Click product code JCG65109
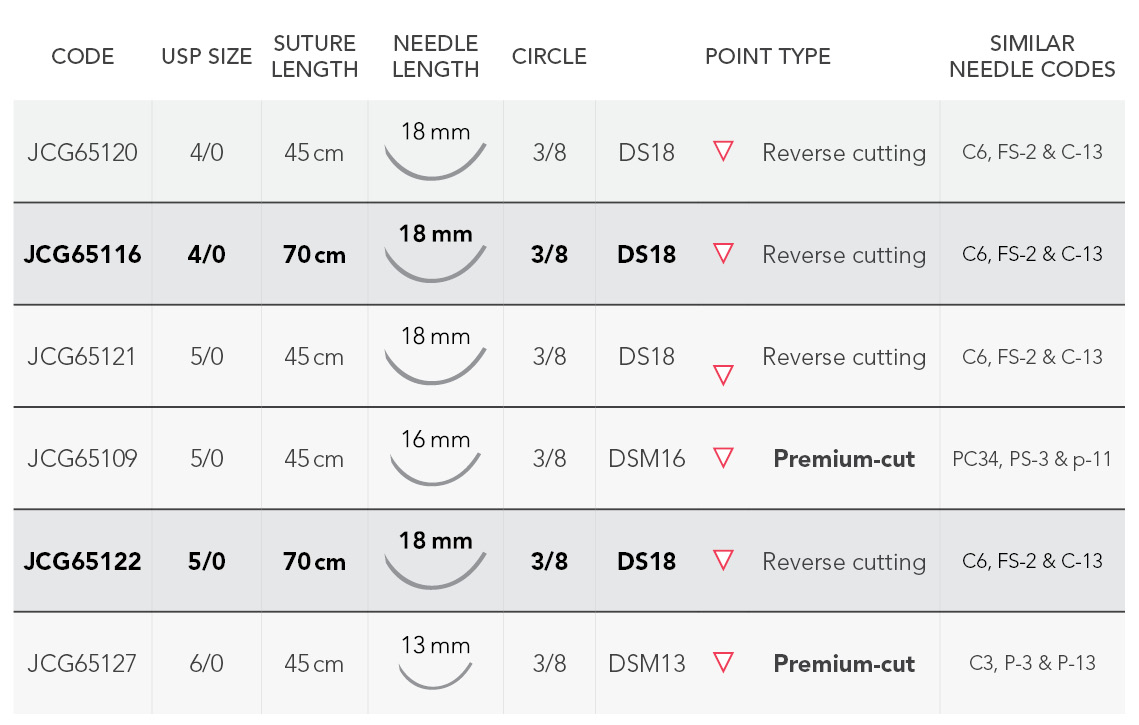The width and height of the screenshot is (1139, 725). pos(83,458)
